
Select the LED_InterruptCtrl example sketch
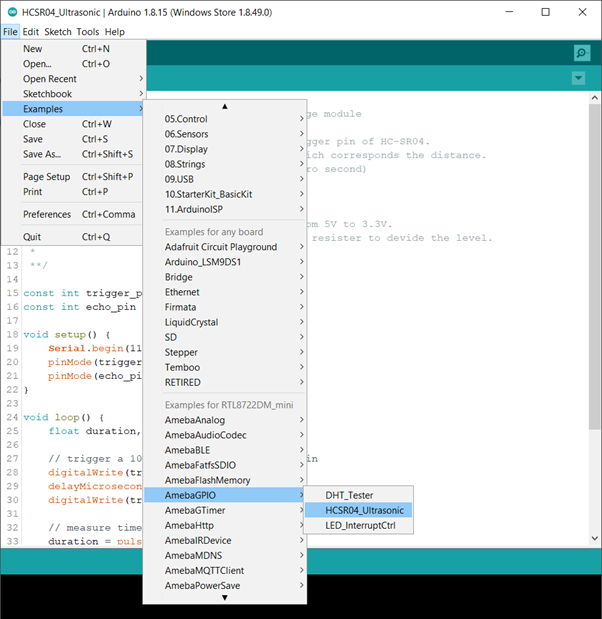[367, 525]
